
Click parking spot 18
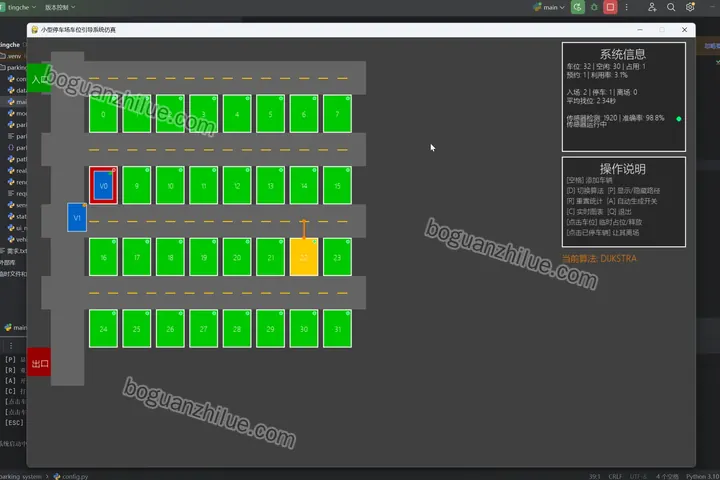[x=170, y=257]
